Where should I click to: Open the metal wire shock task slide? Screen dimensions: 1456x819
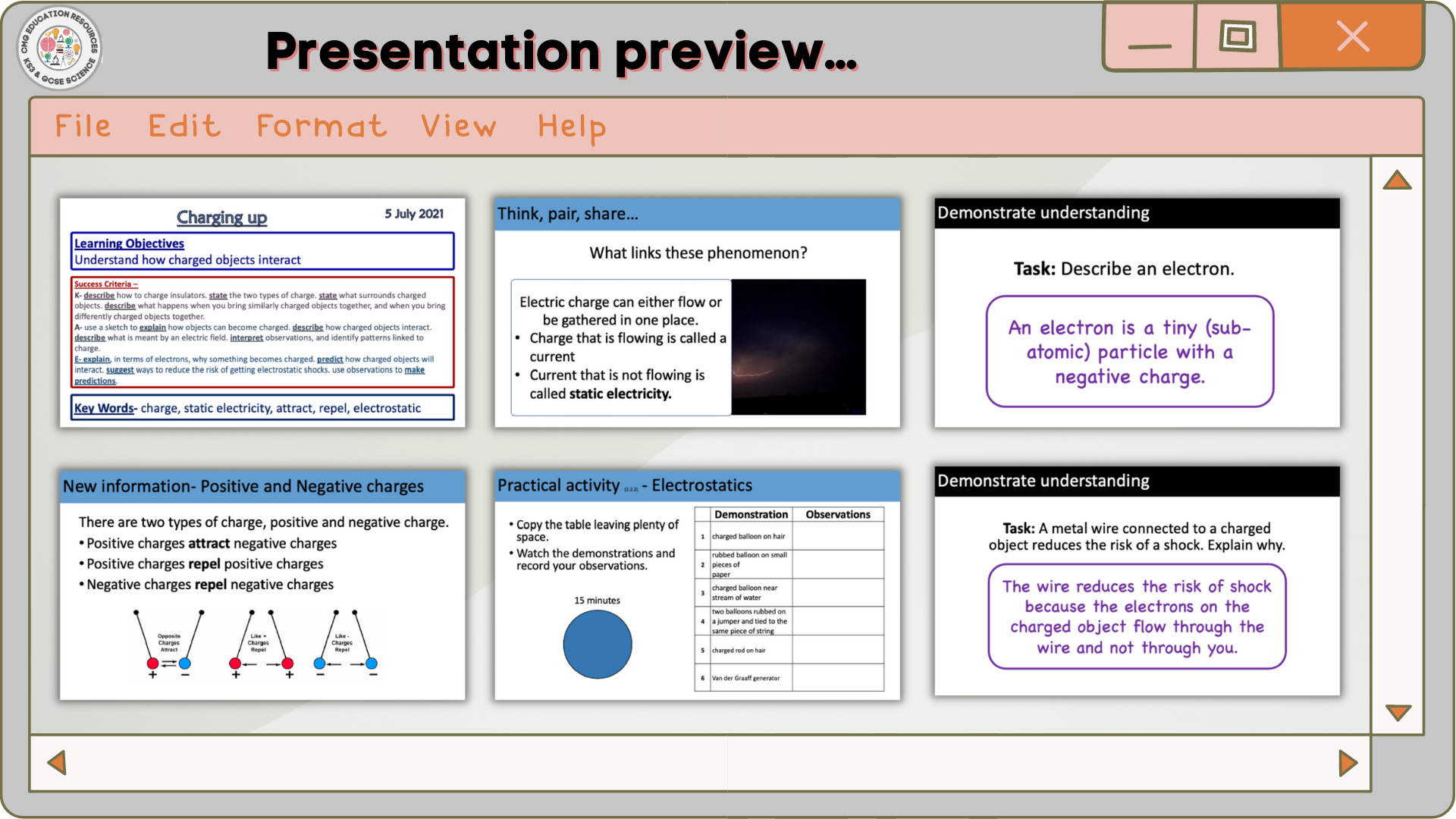point(1137,581)
